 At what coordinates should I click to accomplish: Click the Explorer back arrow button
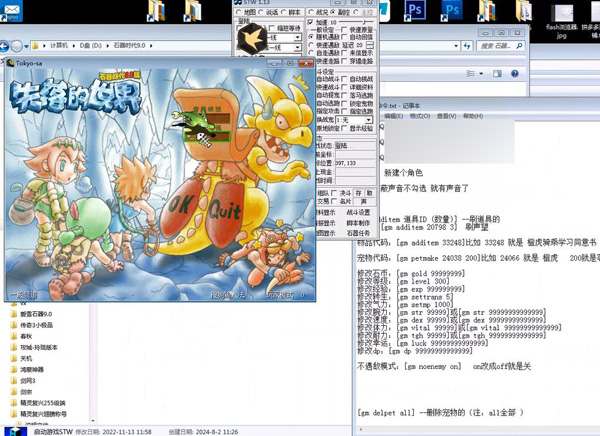pos(4,46)
